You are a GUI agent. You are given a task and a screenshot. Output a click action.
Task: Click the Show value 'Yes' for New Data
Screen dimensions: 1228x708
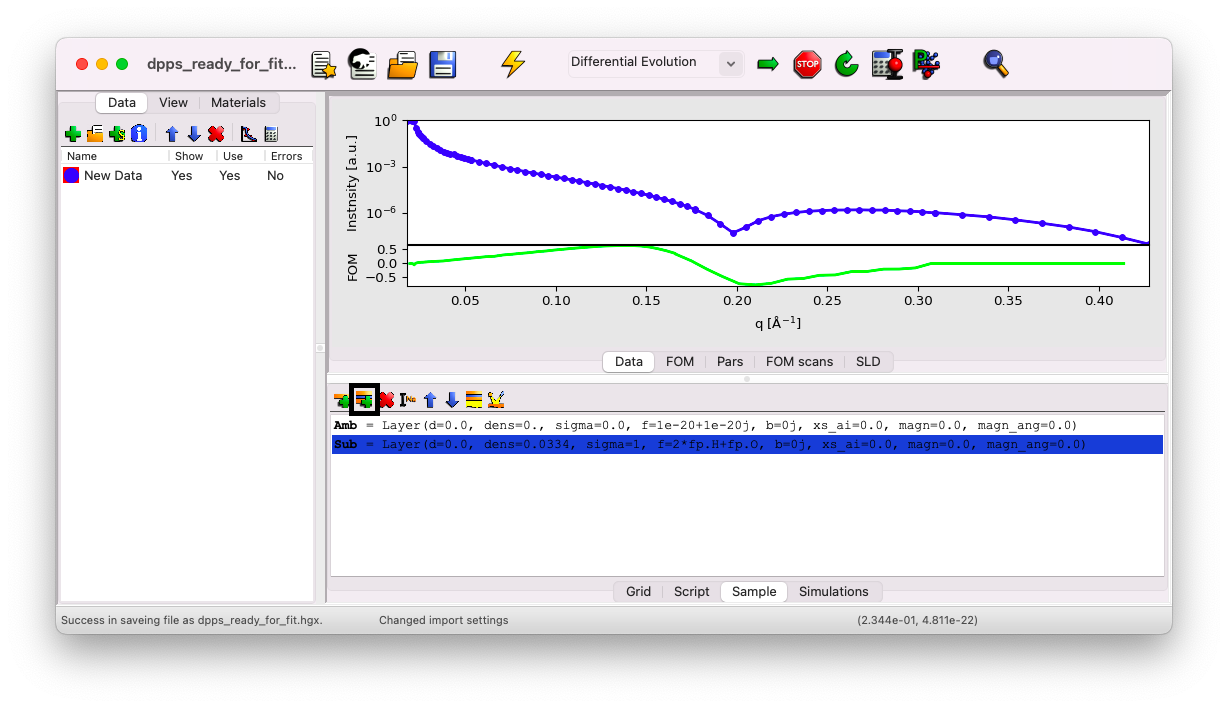pyautogui.click(x=182, y=175)
